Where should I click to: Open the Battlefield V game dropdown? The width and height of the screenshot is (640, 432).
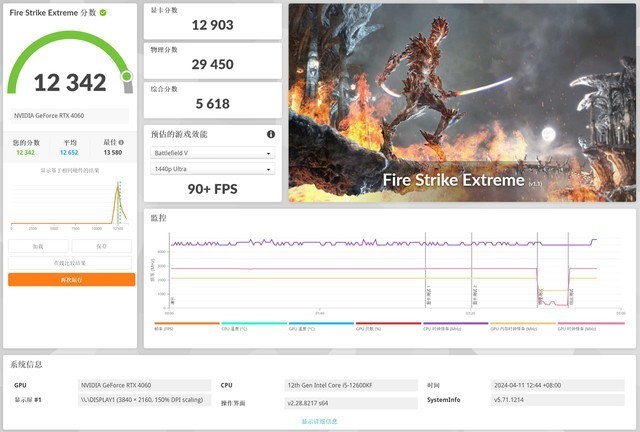pos(211,153)
